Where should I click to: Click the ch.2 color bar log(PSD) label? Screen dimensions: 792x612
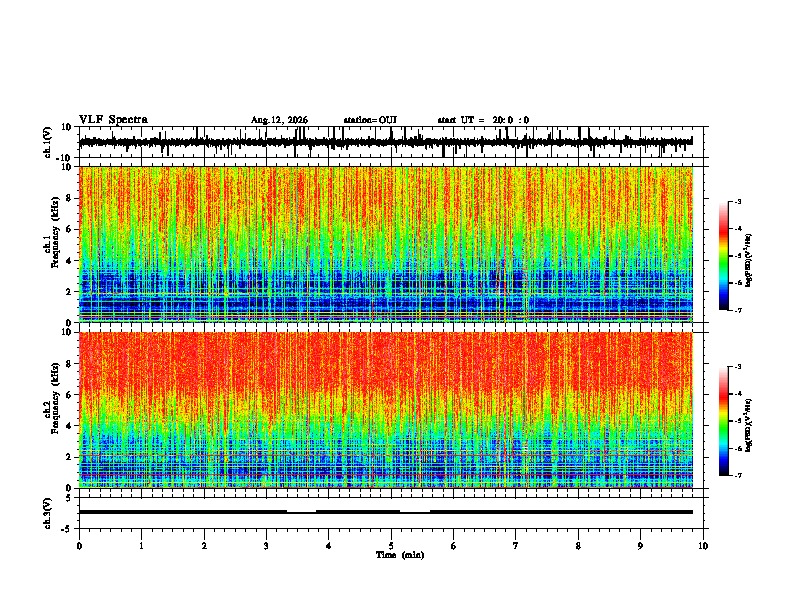[749, 425]
